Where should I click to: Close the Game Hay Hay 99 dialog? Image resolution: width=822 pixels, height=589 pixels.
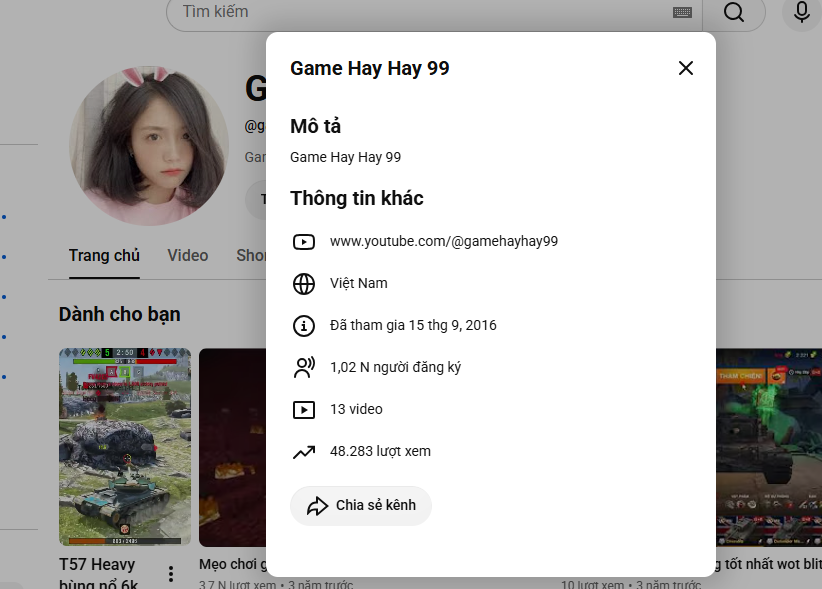pos(686,68)
